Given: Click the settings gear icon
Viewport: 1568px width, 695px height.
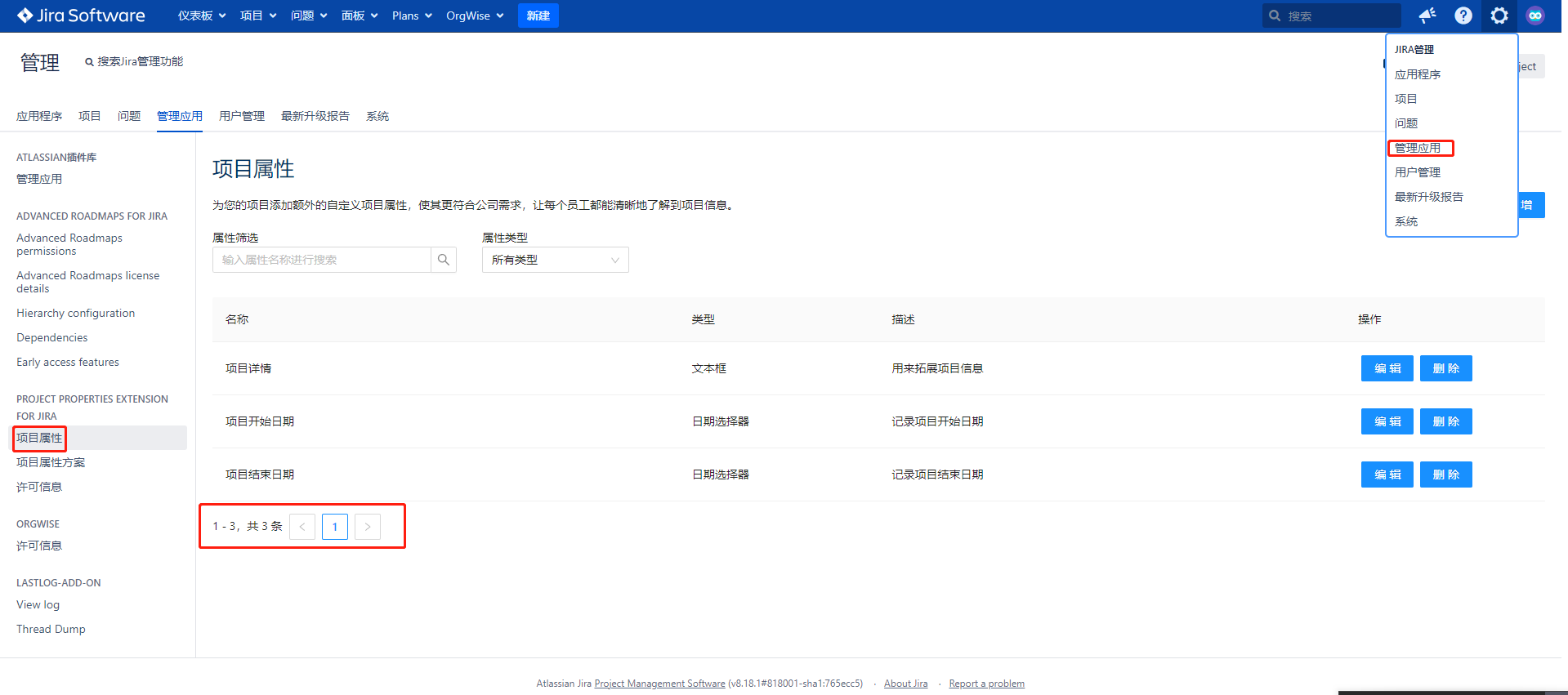Looking at the screenshot, I should pyautogui.click(x=1499, y=16).
